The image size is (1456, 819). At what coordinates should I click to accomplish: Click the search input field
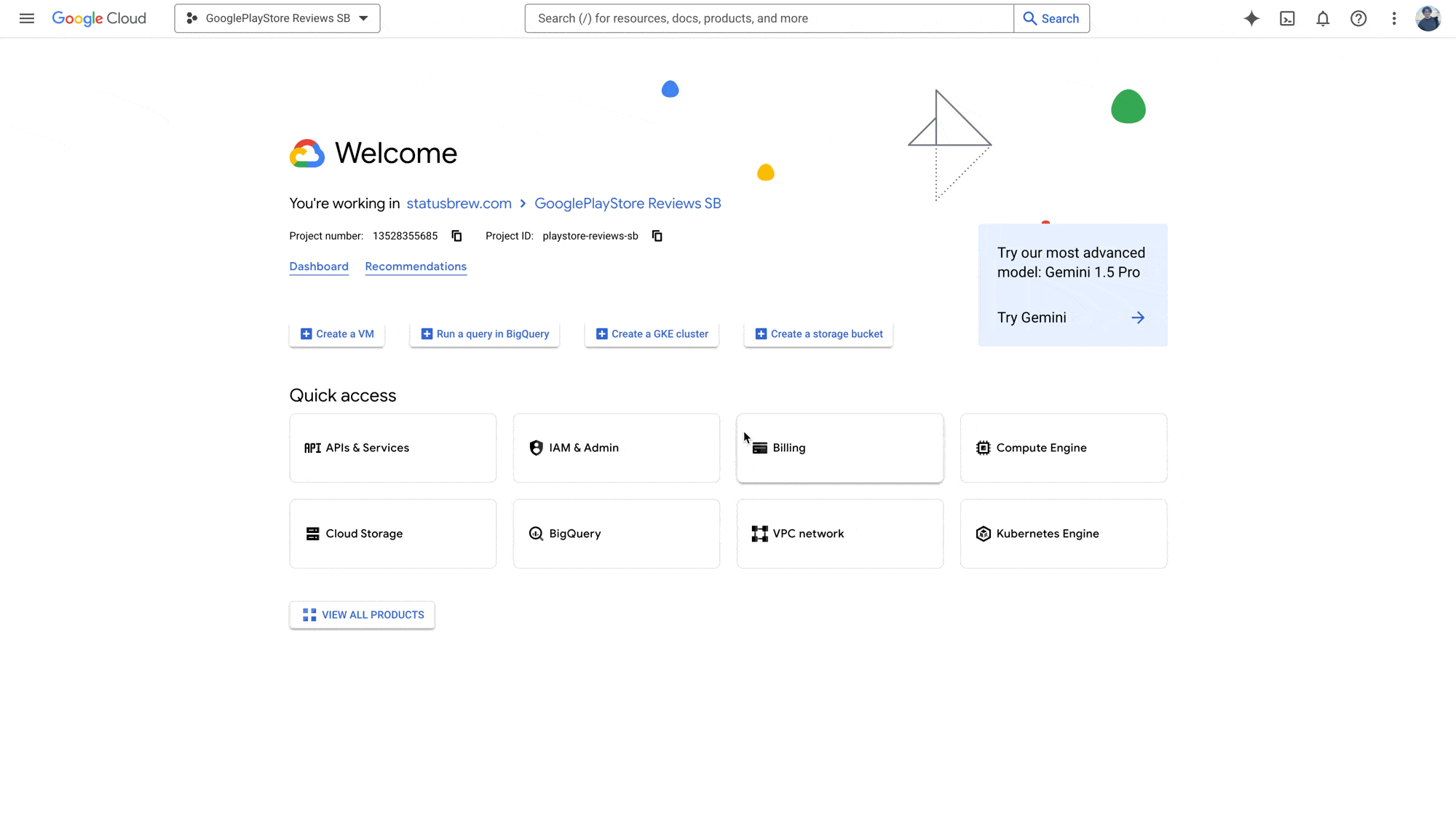pyautogui.click(x=769, y=18)
